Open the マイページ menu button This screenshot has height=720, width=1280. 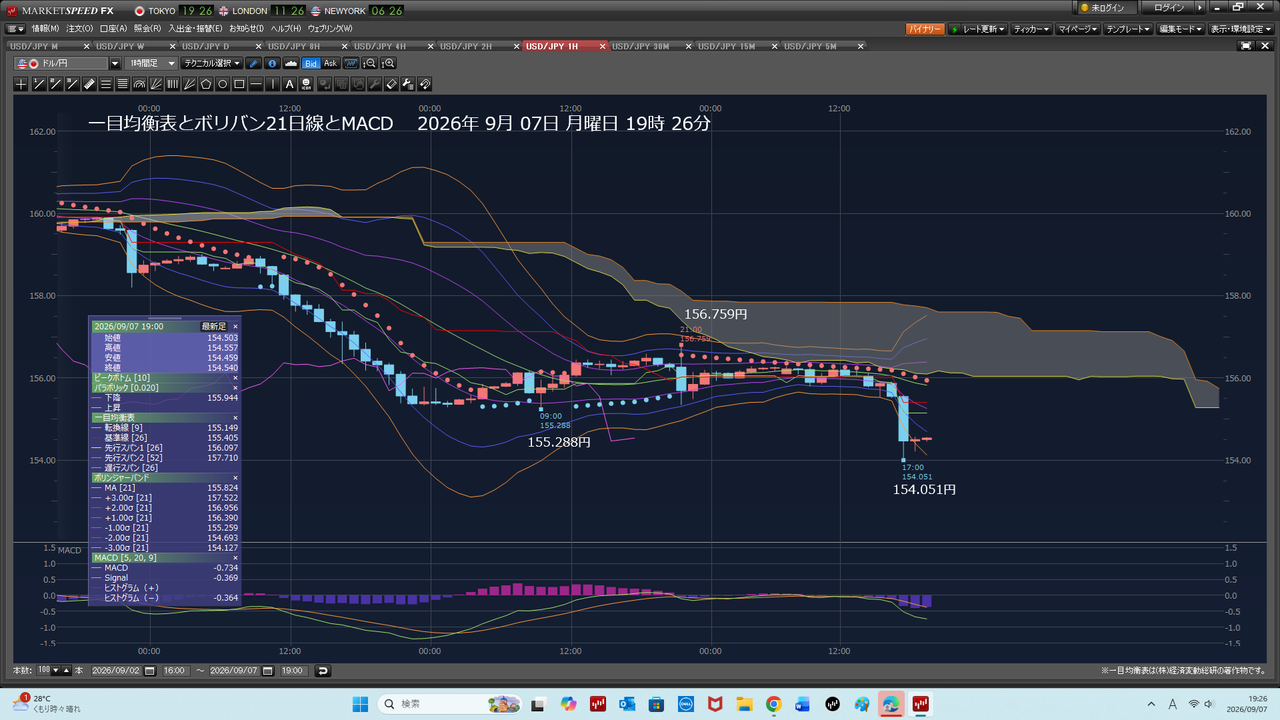click(x=1078, y=29)
